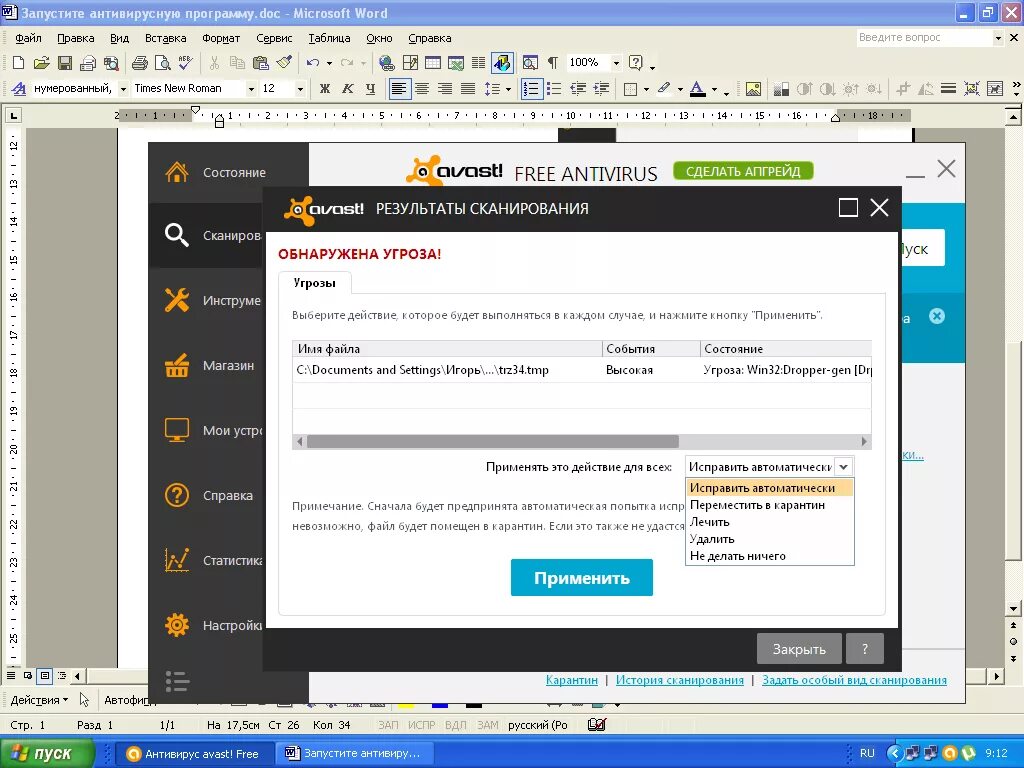
Task: Click the Применить button
Action: [x=581, y=577]
